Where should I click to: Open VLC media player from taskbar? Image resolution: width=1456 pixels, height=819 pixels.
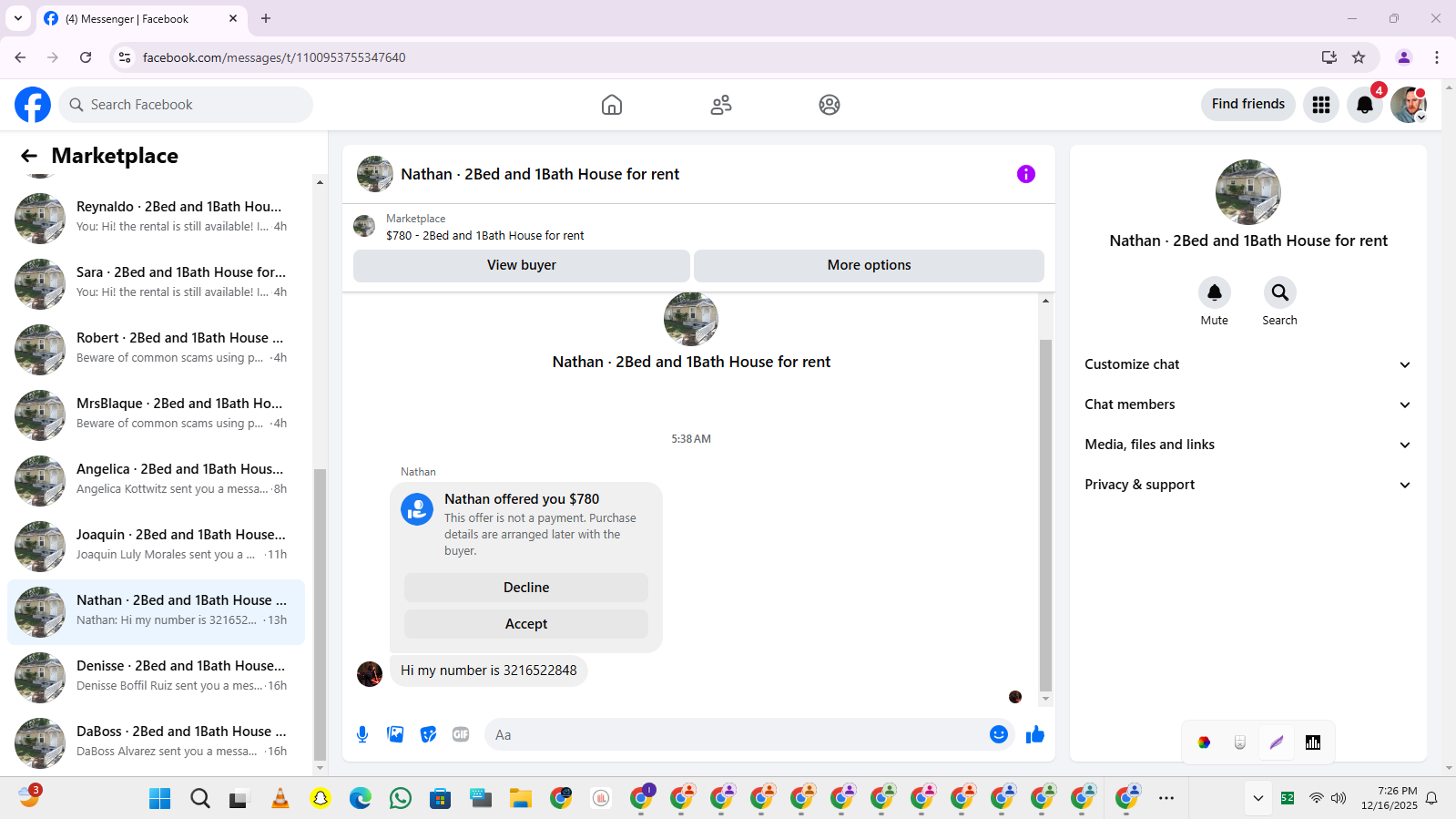(280, 799)
